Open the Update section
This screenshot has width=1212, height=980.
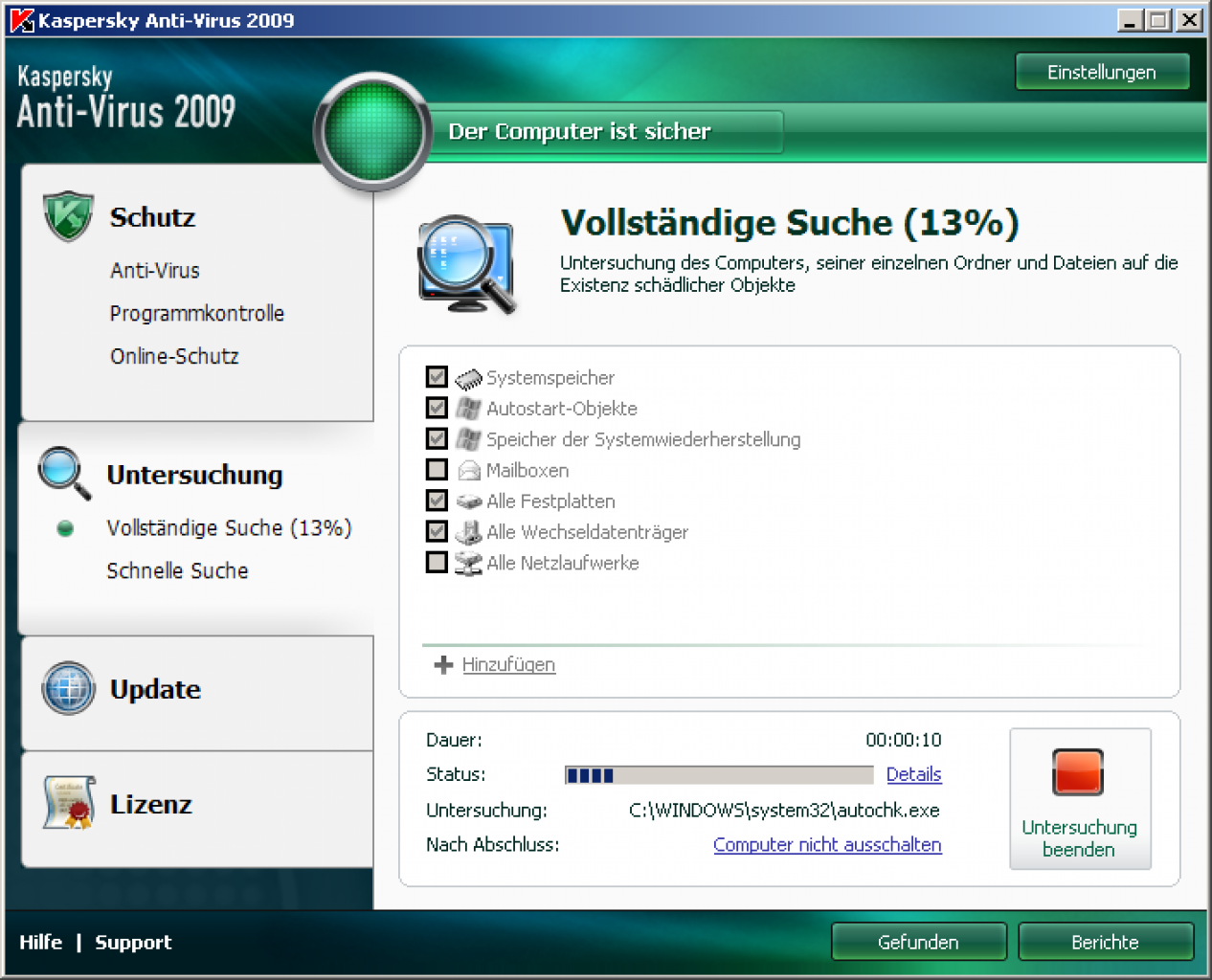click(x=155, y=689)
